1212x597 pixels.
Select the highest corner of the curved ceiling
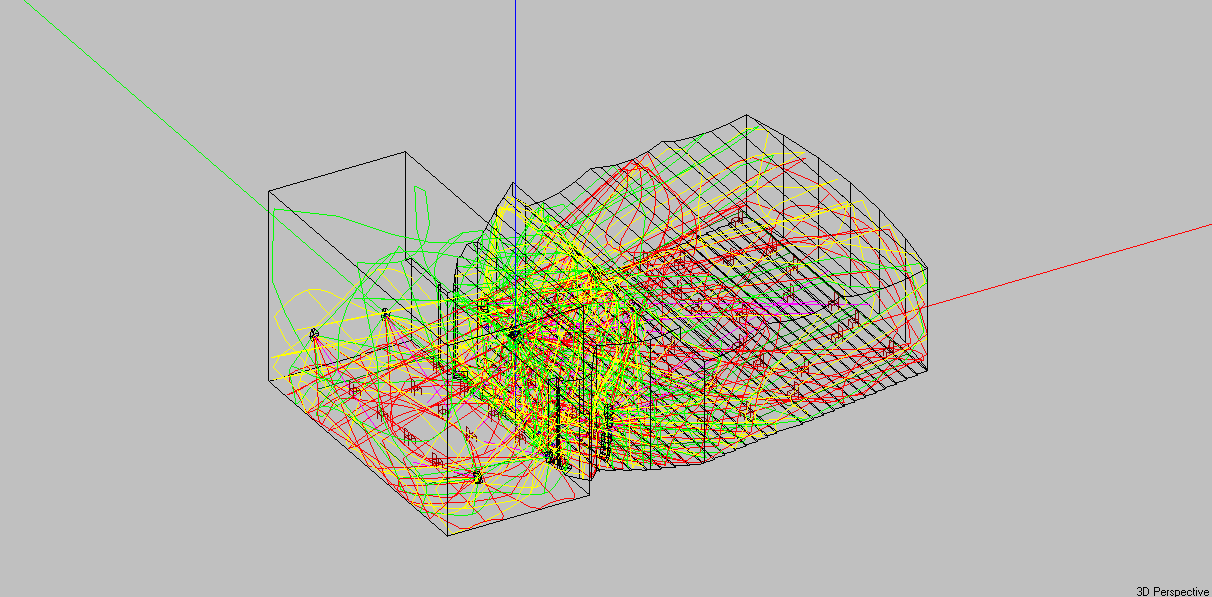(747, 115)
